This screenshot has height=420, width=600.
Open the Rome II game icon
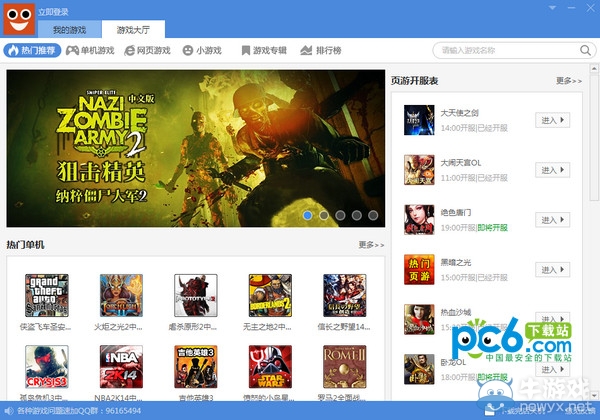pyautogui.click(x=344, y=367)
